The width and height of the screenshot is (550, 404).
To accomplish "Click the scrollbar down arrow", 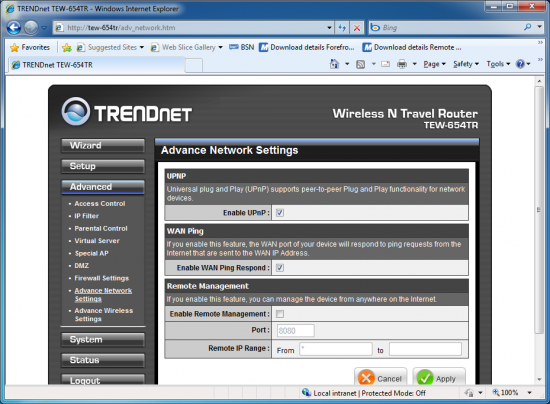I will pyautogui.click(x=539, y=380).
